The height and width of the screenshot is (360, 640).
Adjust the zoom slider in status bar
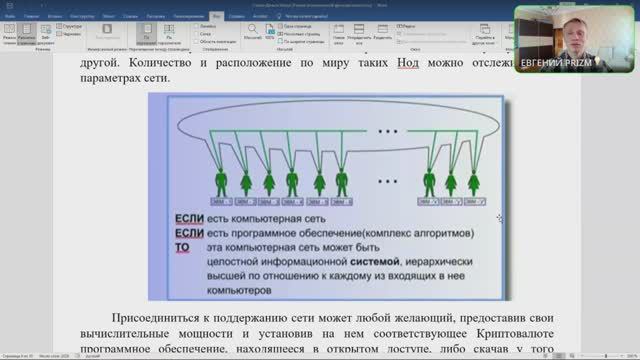tap(606, 356)
